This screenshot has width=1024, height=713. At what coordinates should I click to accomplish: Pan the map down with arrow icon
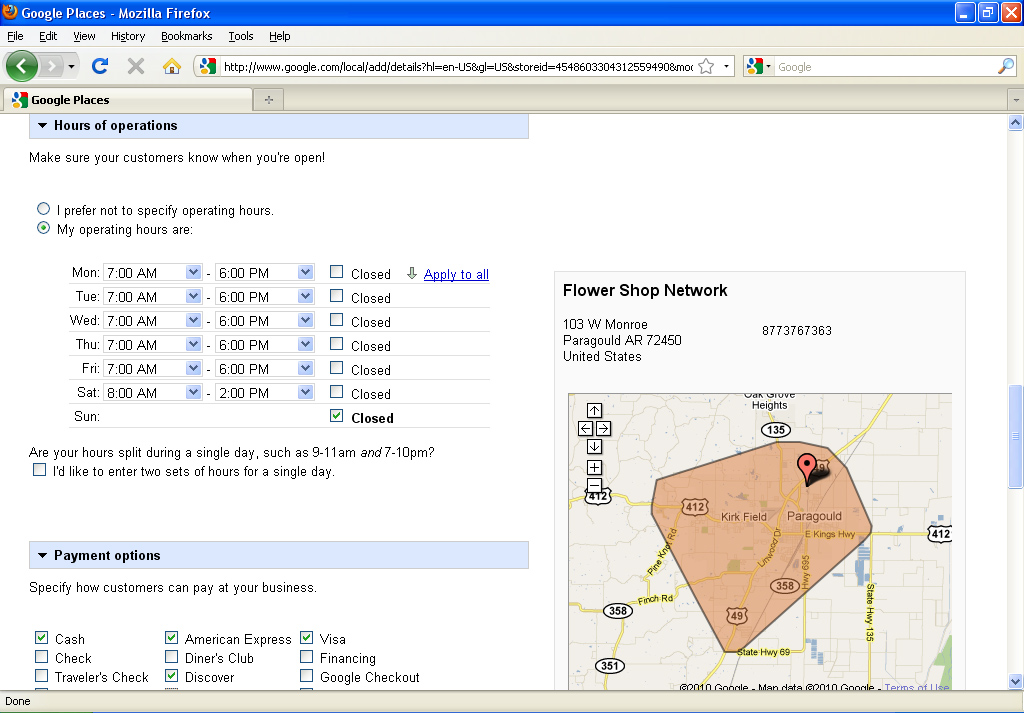(x=594, y=447)
